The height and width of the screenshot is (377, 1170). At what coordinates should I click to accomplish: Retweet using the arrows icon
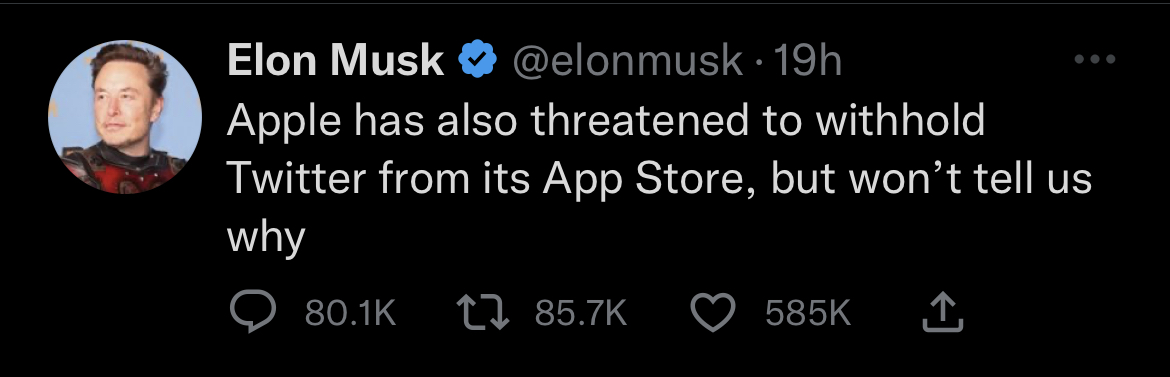click(x=483, y=314)
